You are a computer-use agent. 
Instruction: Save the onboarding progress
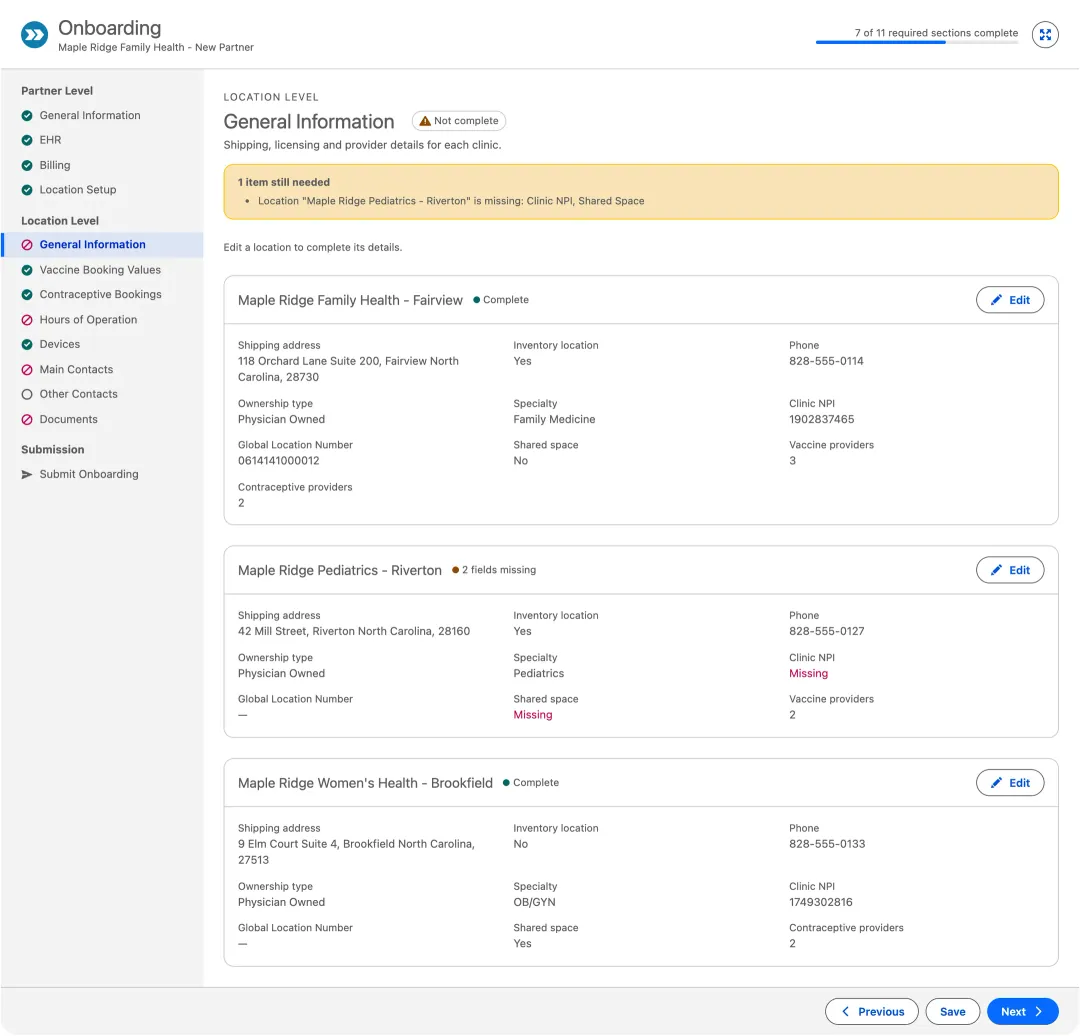pyautogui.click(x=953, y=1012)
